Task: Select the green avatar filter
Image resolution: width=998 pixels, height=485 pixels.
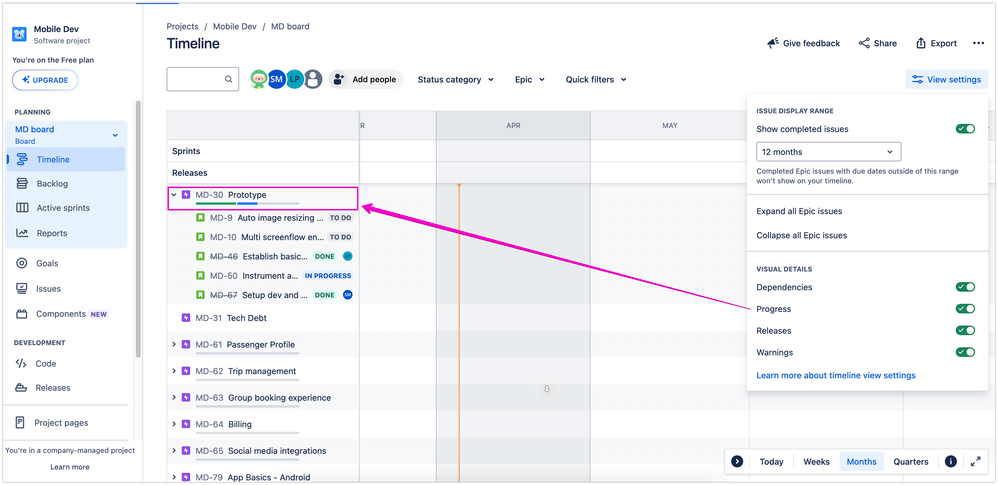Action: coord(258,79)
